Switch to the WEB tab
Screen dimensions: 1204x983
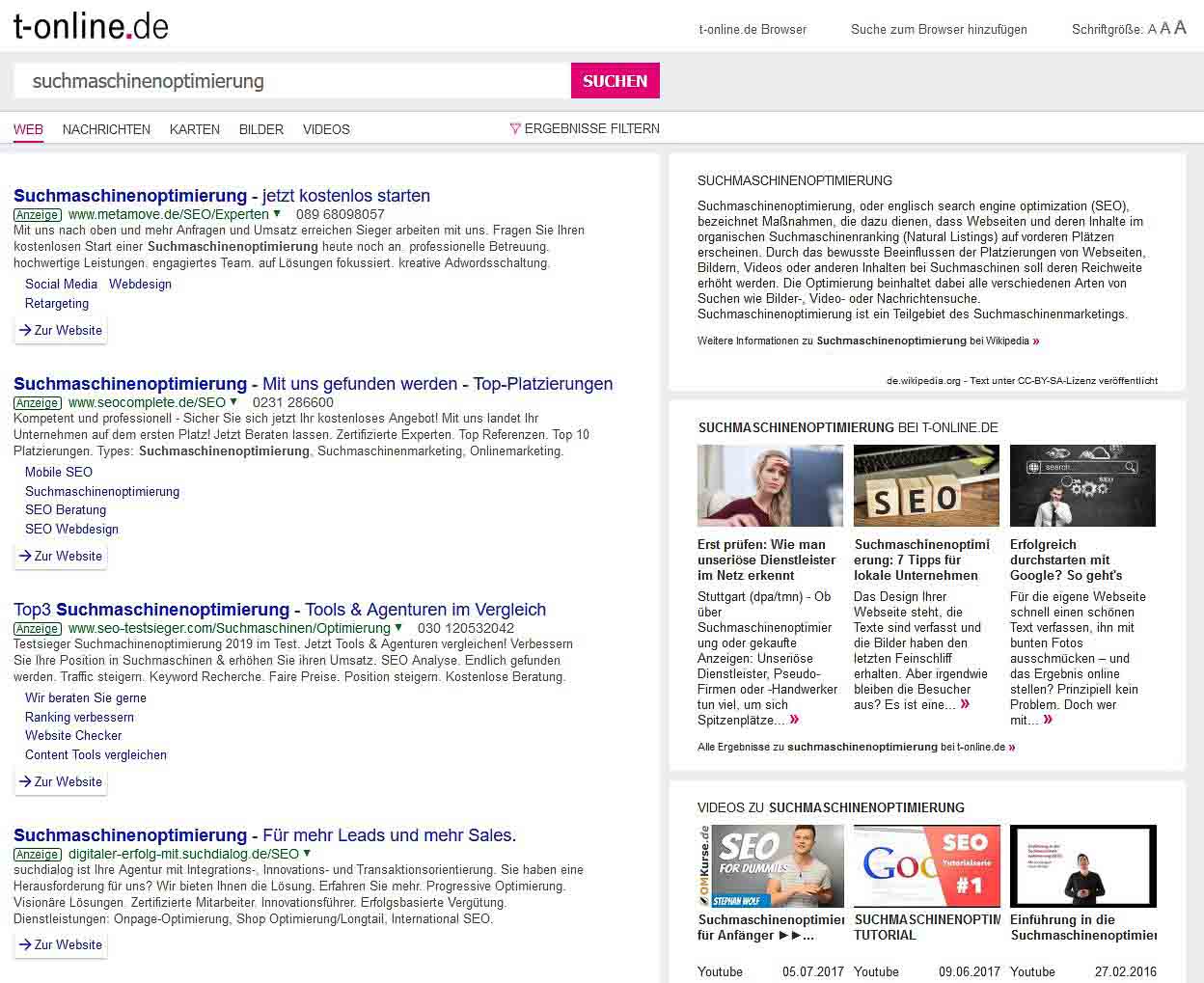point(28,129)
